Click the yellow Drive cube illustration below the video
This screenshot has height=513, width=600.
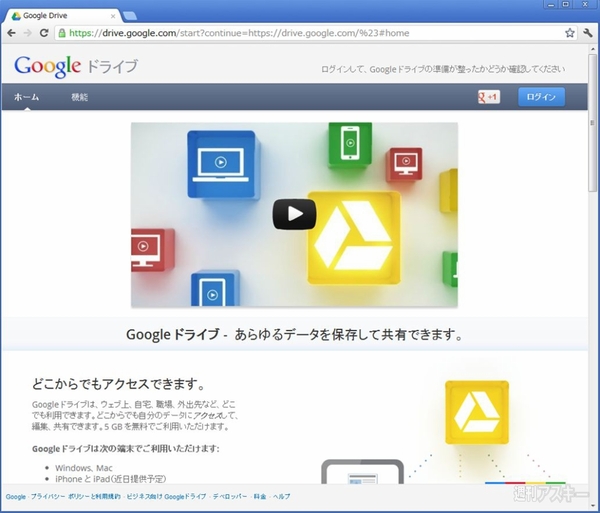pyautogui.click(x=477, y=412)
